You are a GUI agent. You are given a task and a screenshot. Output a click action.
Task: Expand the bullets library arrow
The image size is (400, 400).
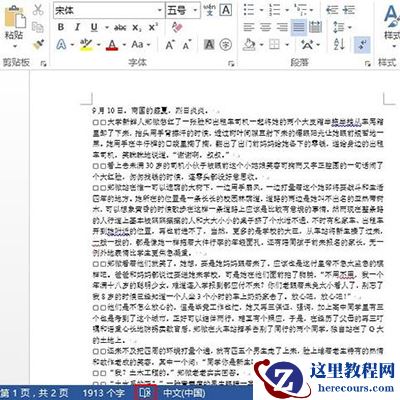tap(261, 10)
